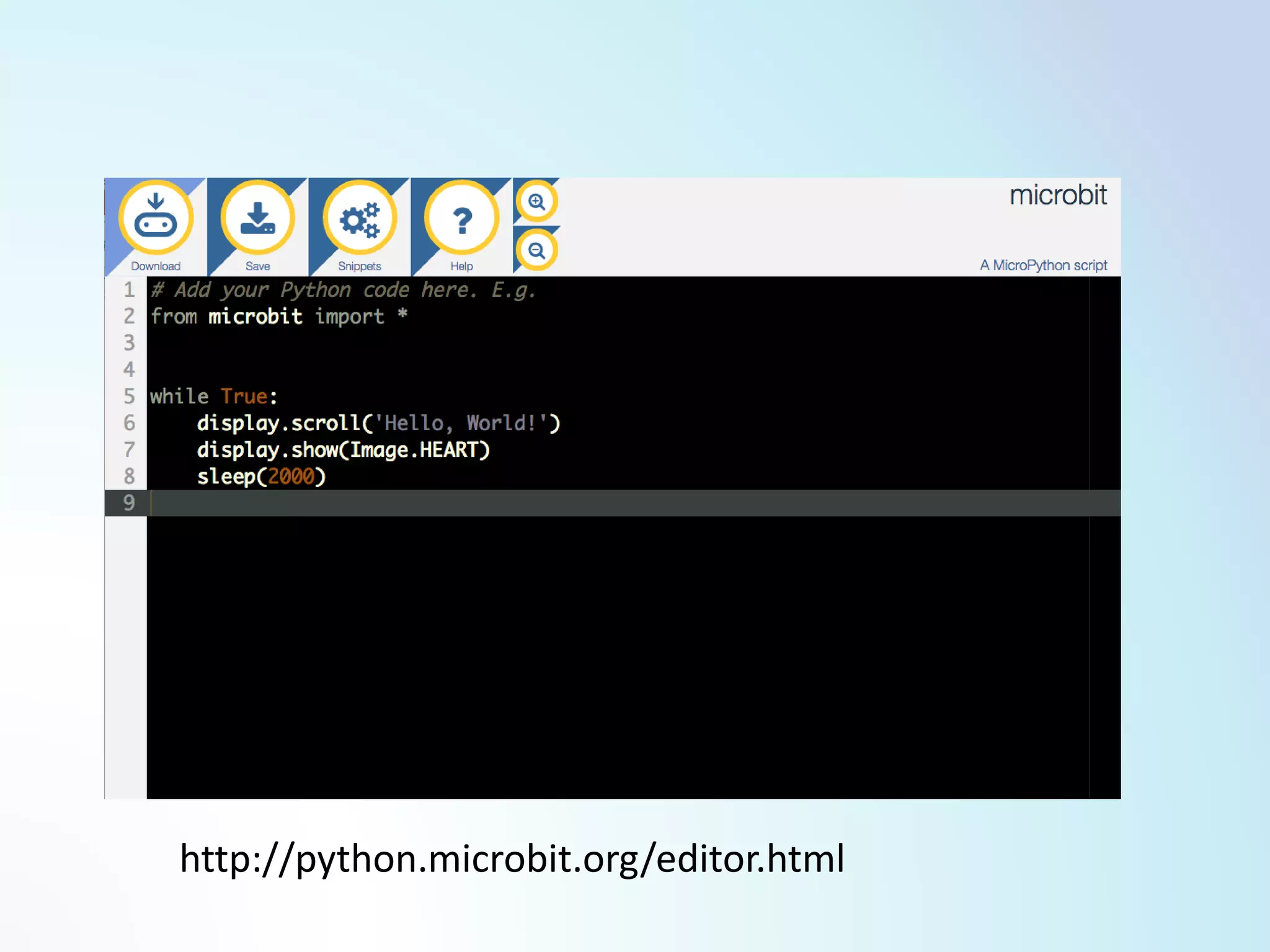This screenshot has height=952, width=1270.
Task: Click line number 1 in the gutter
Action: (x=129, y=289)
